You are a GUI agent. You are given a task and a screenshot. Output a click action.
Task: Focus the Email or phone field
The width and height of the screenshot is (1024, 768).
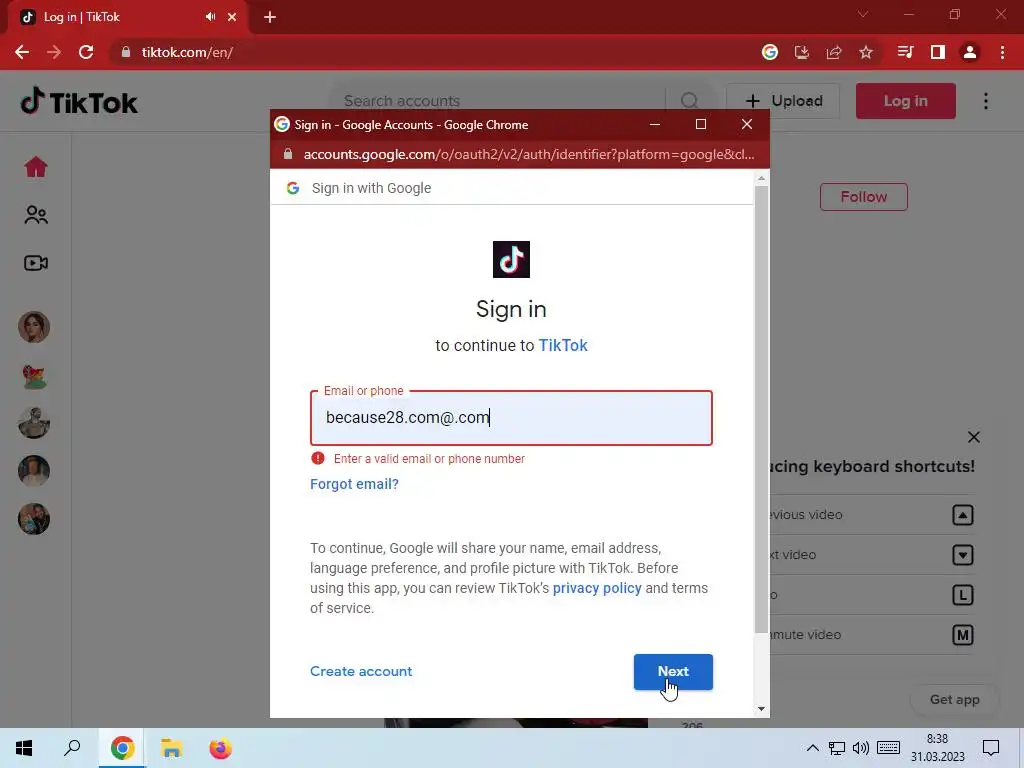(x=511, y=418)
